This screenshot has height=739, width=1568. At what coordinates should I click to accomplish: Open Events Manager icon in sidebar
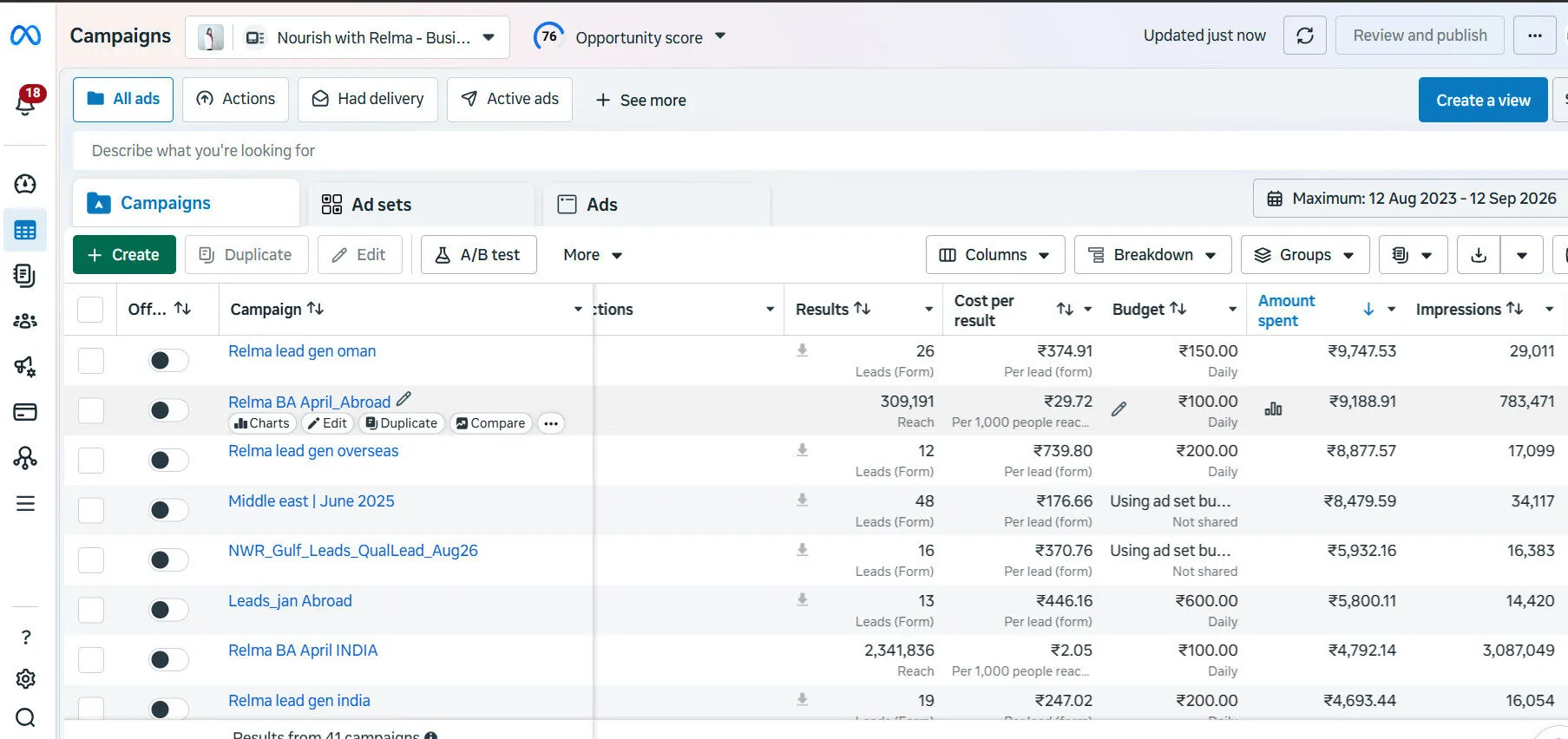click(25, 457)
